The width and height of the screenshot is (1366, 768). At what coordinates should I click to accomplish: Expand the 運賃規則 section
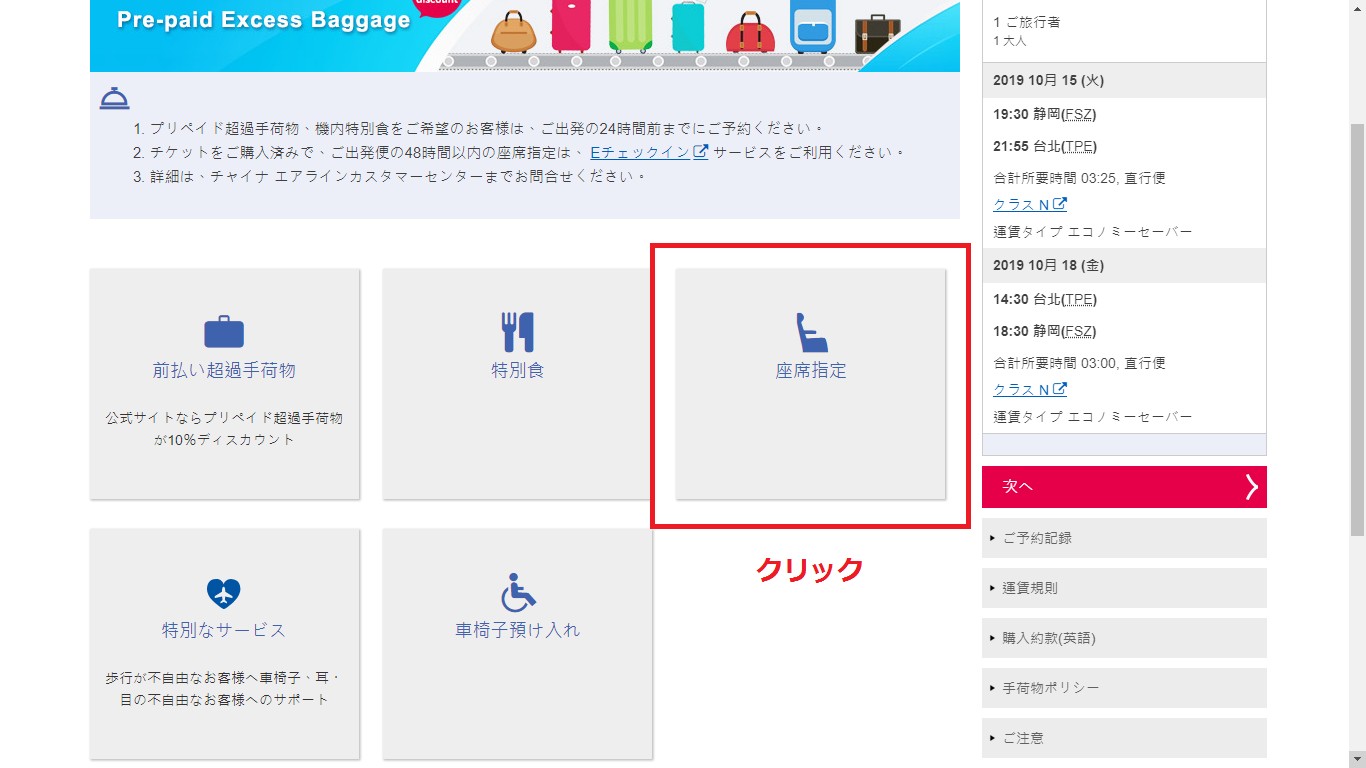coord(1124,588)
